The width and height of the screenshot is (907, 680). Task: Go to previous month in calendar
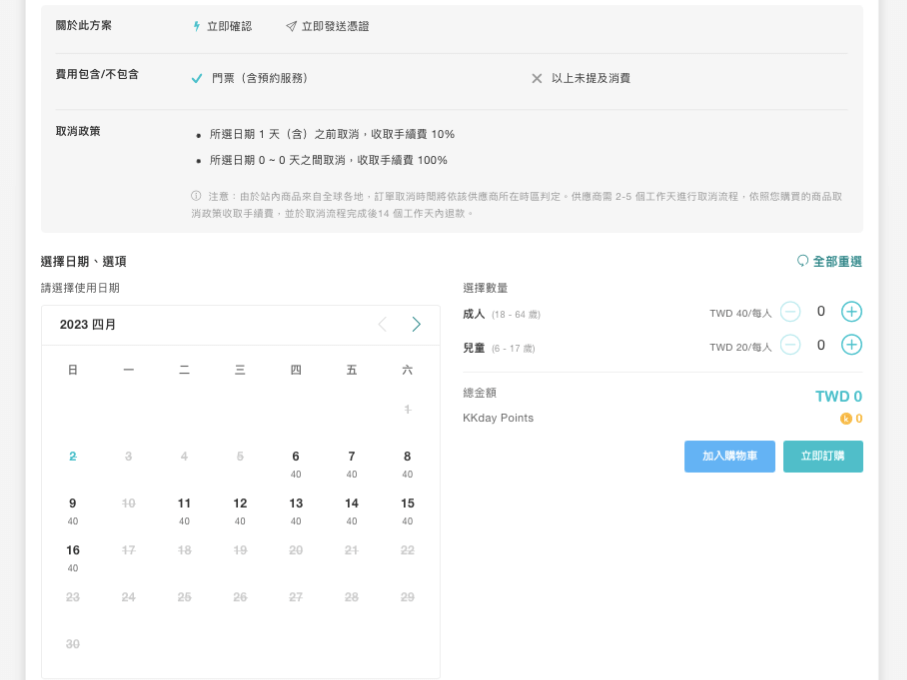coord(382,324)
